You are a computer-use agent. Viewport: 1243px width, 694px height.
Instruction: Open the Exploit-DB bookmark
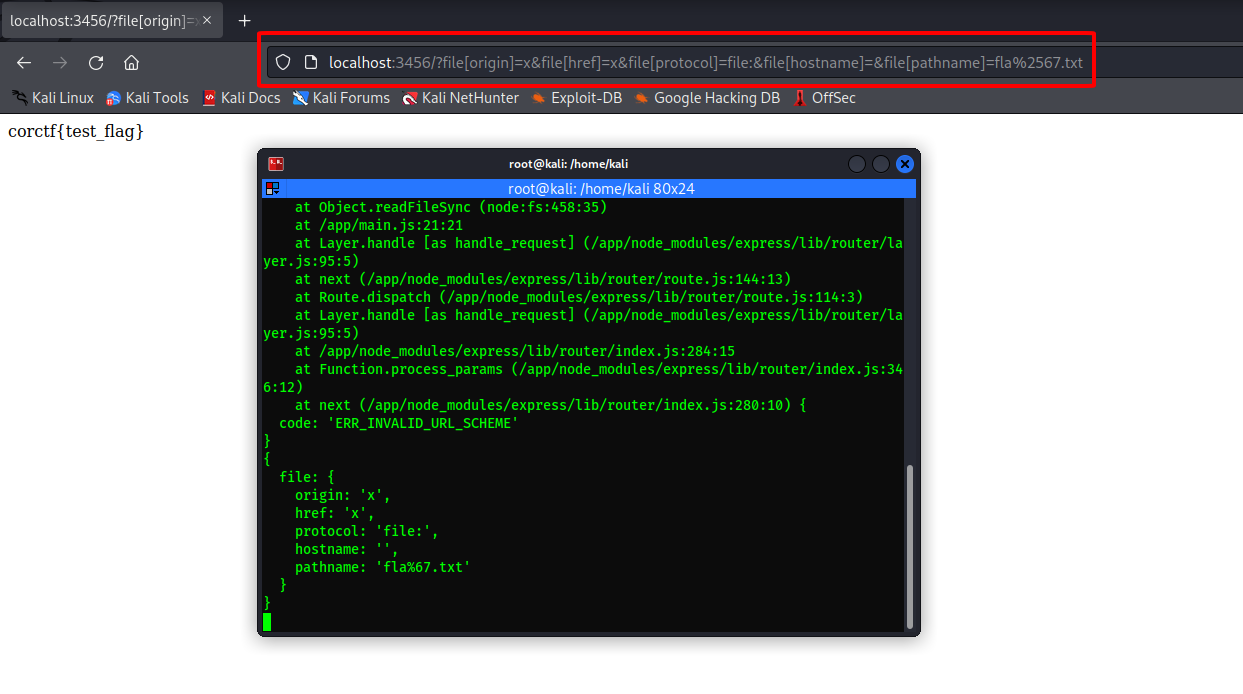click(576, 98)
